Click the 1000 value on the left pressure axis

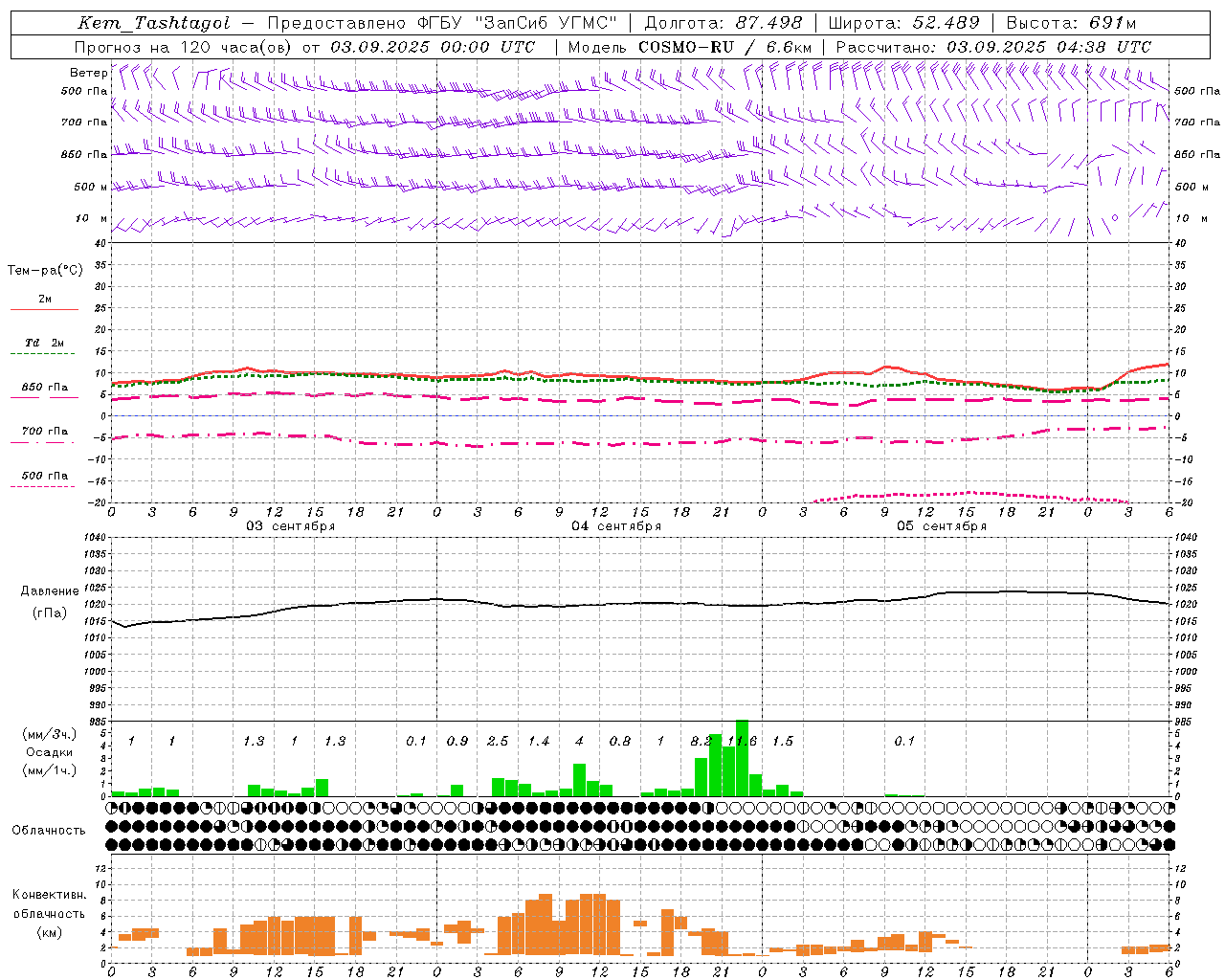[x=96, y=672]
